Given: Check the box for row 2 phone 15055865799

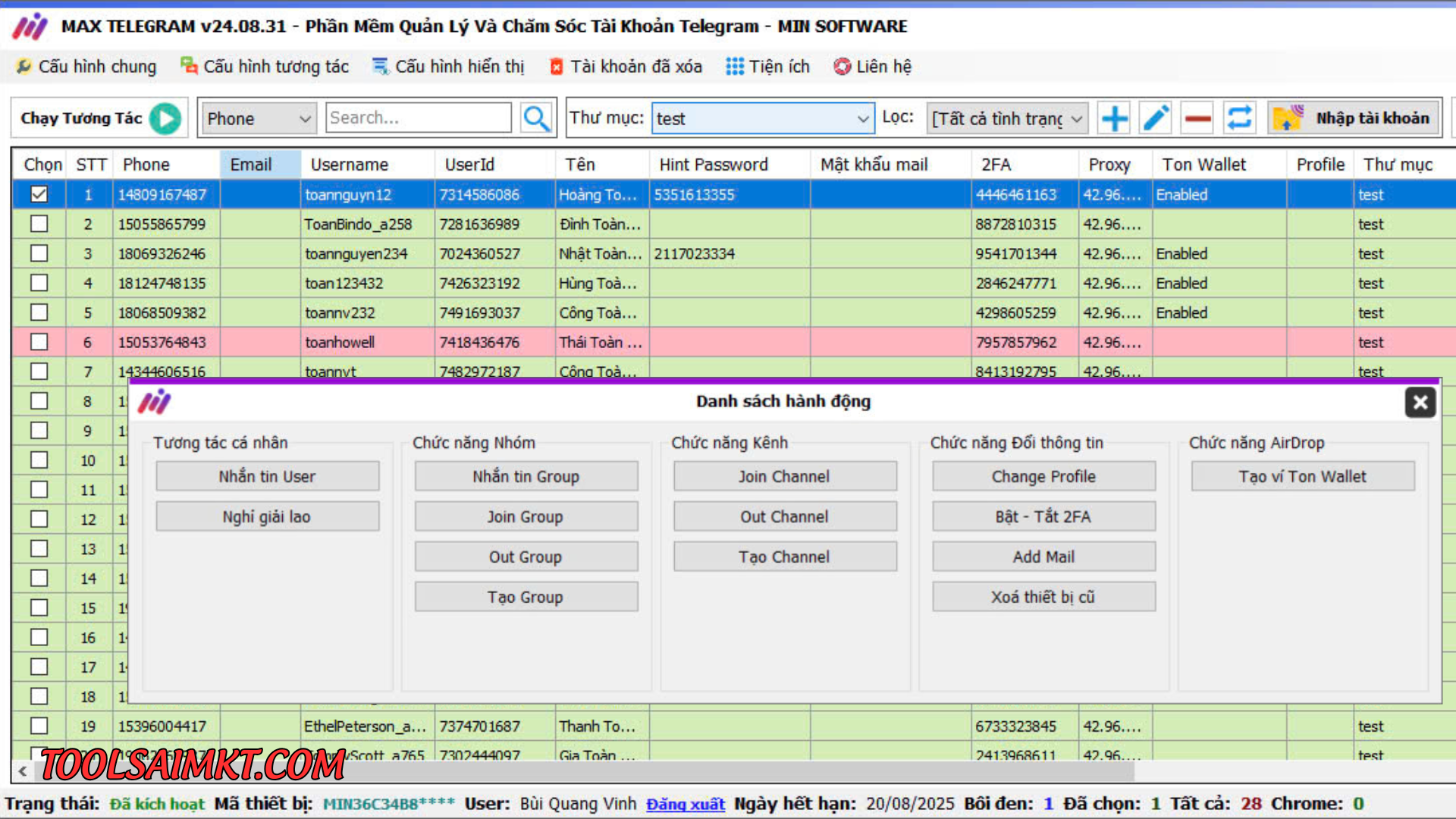Looking at the screenshot, I should pyautogui.click(x=39, y=224).
